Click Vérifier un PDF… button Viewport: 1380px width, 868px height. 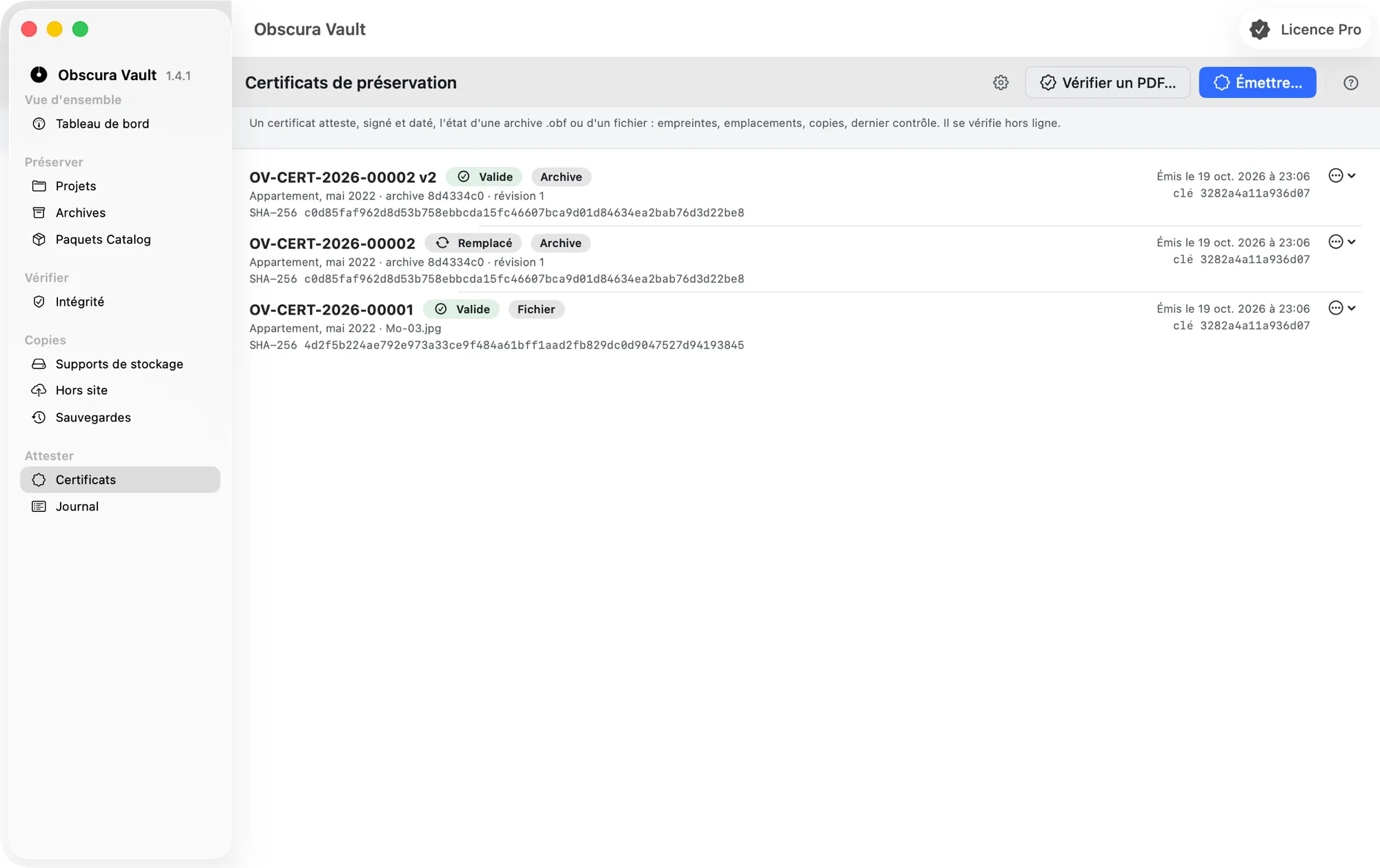coord(1107,83)
